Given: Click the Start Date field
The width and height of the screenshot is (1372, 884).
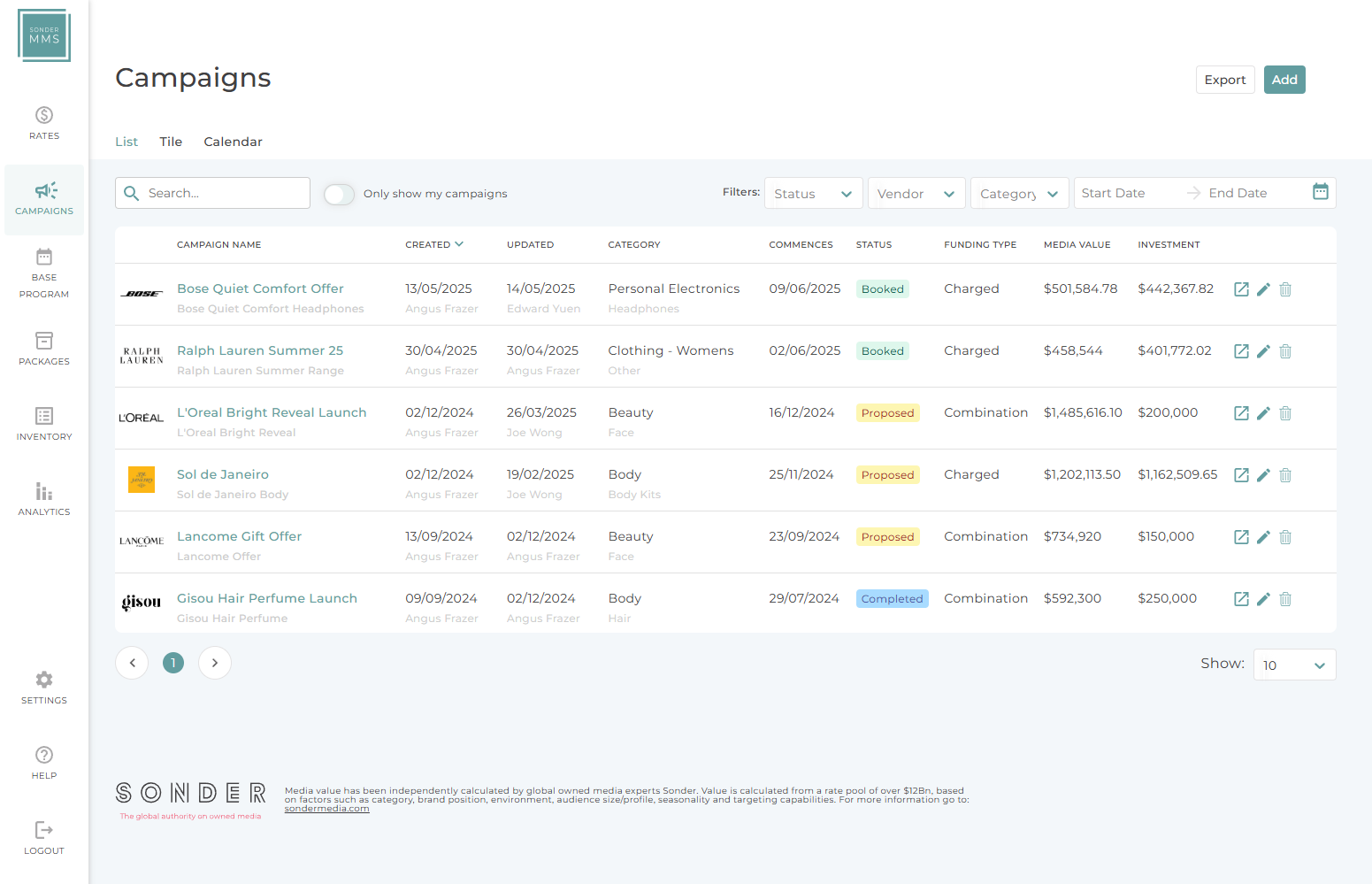Looking at the screenshot, I should [1130, 193].
